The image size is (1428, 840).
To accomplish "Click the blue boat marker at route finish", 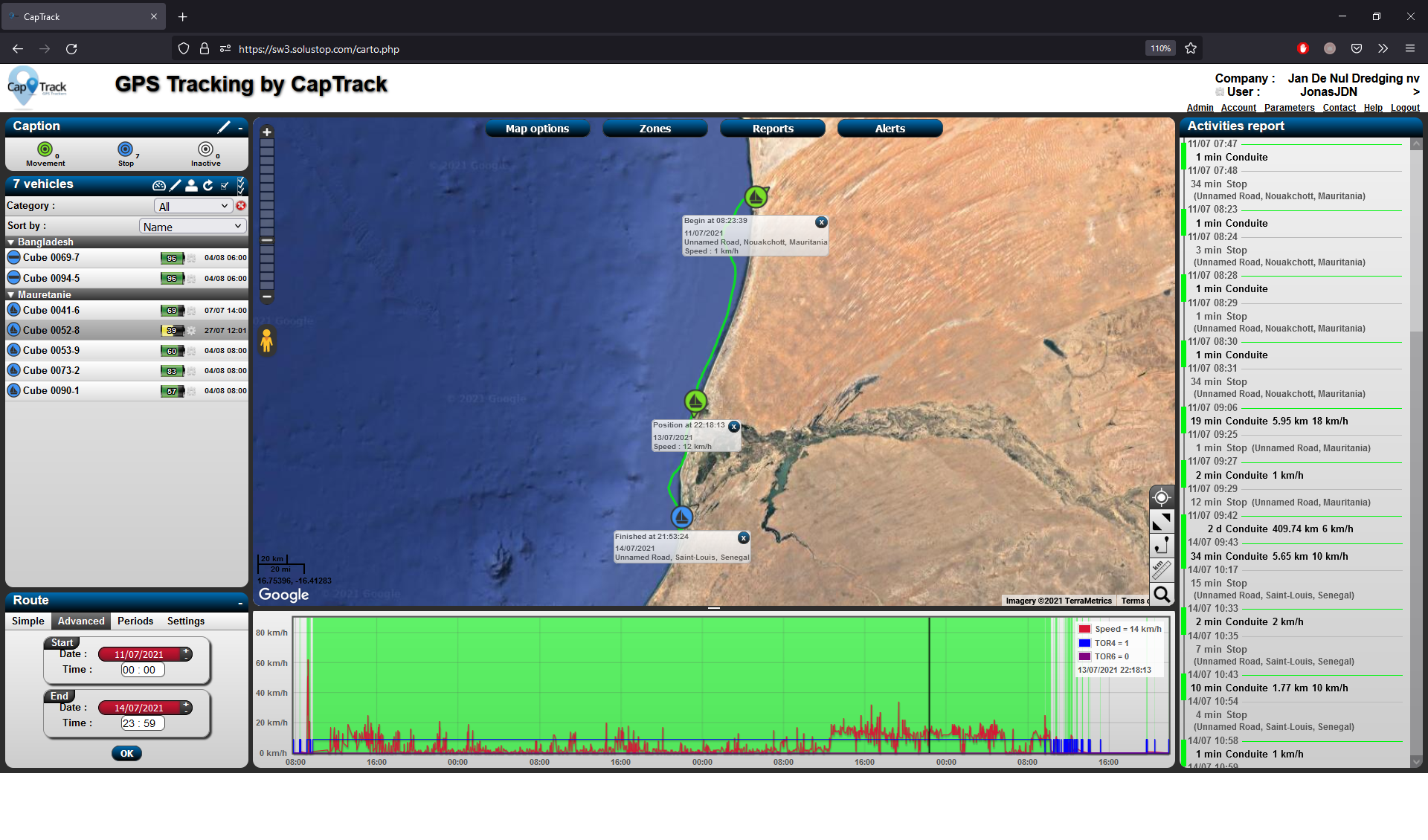I will point(681,517).
